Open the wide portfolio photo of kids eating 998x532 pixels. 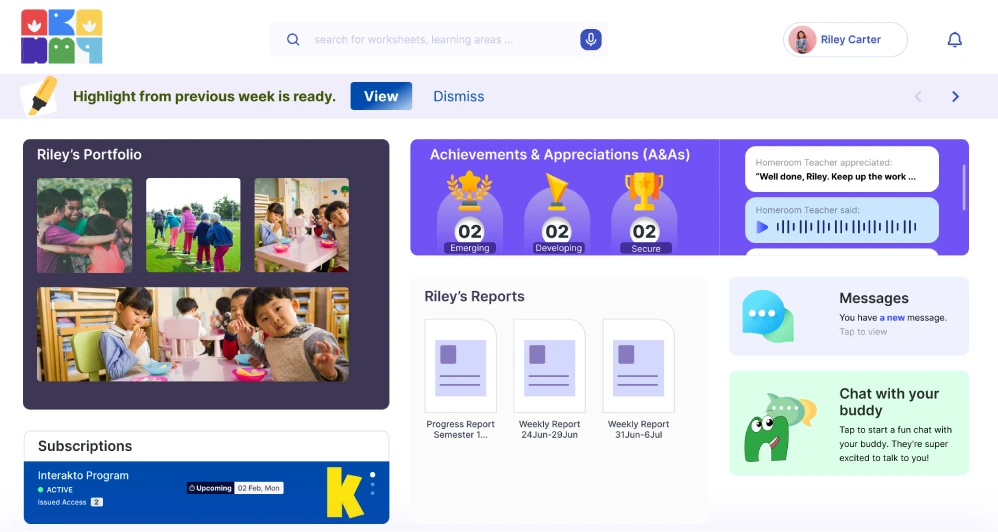[x=193, y=334]
